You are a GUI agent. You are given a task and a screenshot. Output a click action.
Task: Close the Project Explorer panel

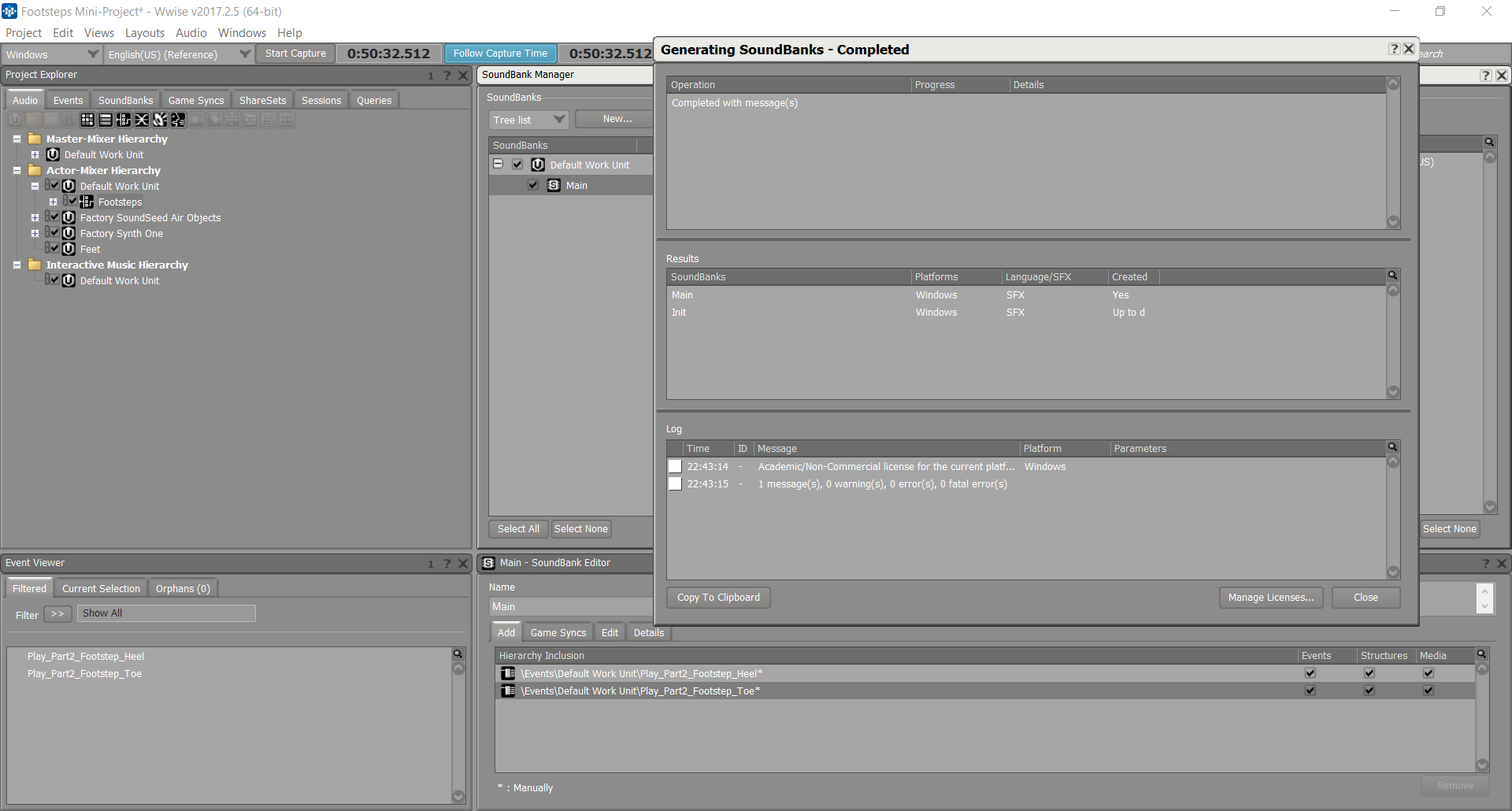click(x=463, y=76)
